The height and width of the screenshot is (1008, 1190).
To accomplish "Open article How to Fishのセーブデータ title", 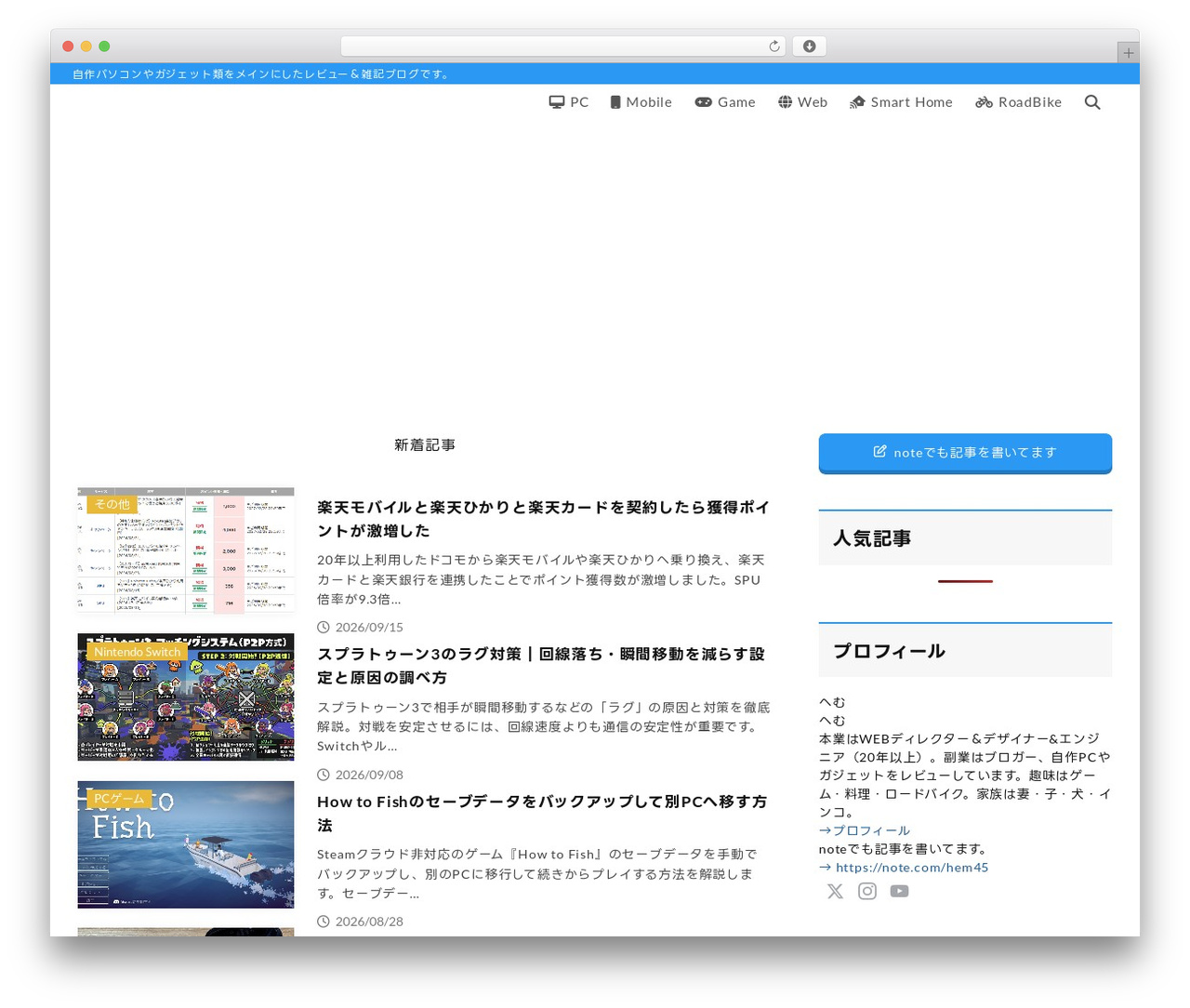I will (542, 813).
